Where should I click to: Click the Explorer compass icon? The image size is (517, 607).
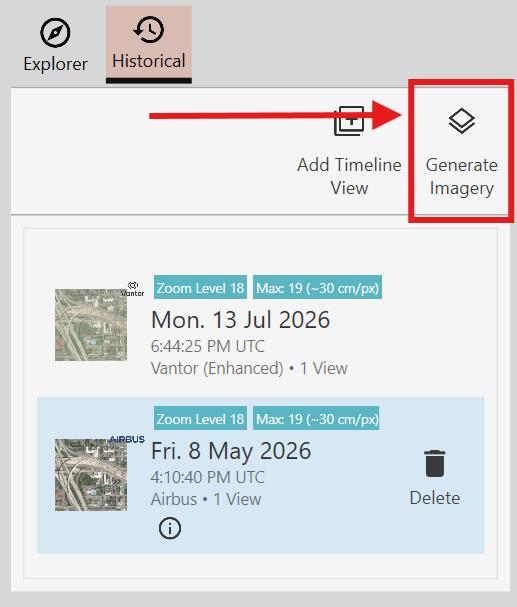pyautogui.click(x=55, y=33)
